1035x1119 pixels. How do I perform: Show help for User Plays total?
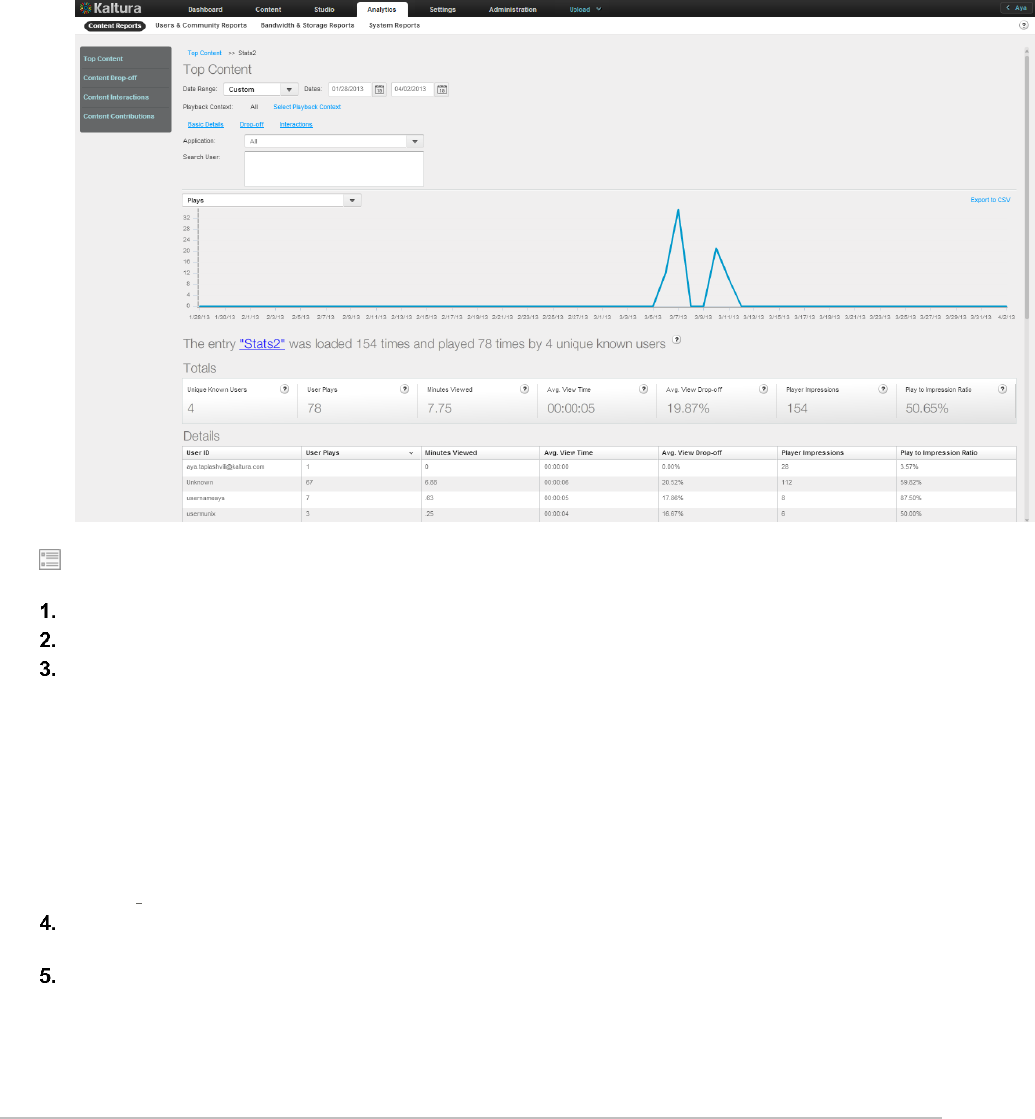coord(405,389)
